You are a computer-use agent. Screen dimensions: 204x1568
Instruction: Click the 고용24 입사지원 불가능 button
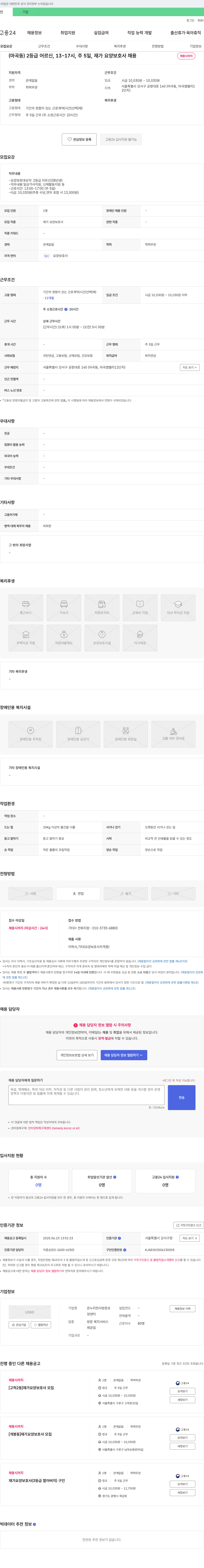(x=121, y=139)
